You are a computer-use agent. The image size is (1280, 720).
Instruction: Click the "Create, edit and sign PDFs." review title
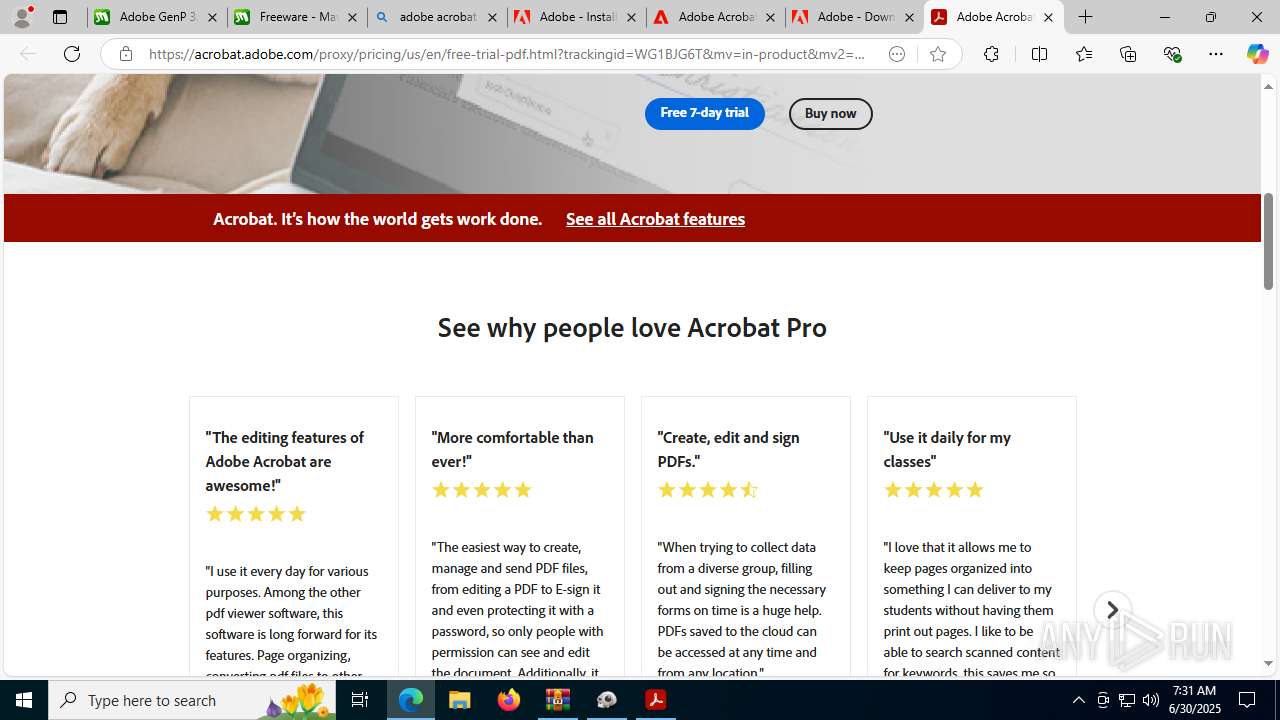(728, 449)
